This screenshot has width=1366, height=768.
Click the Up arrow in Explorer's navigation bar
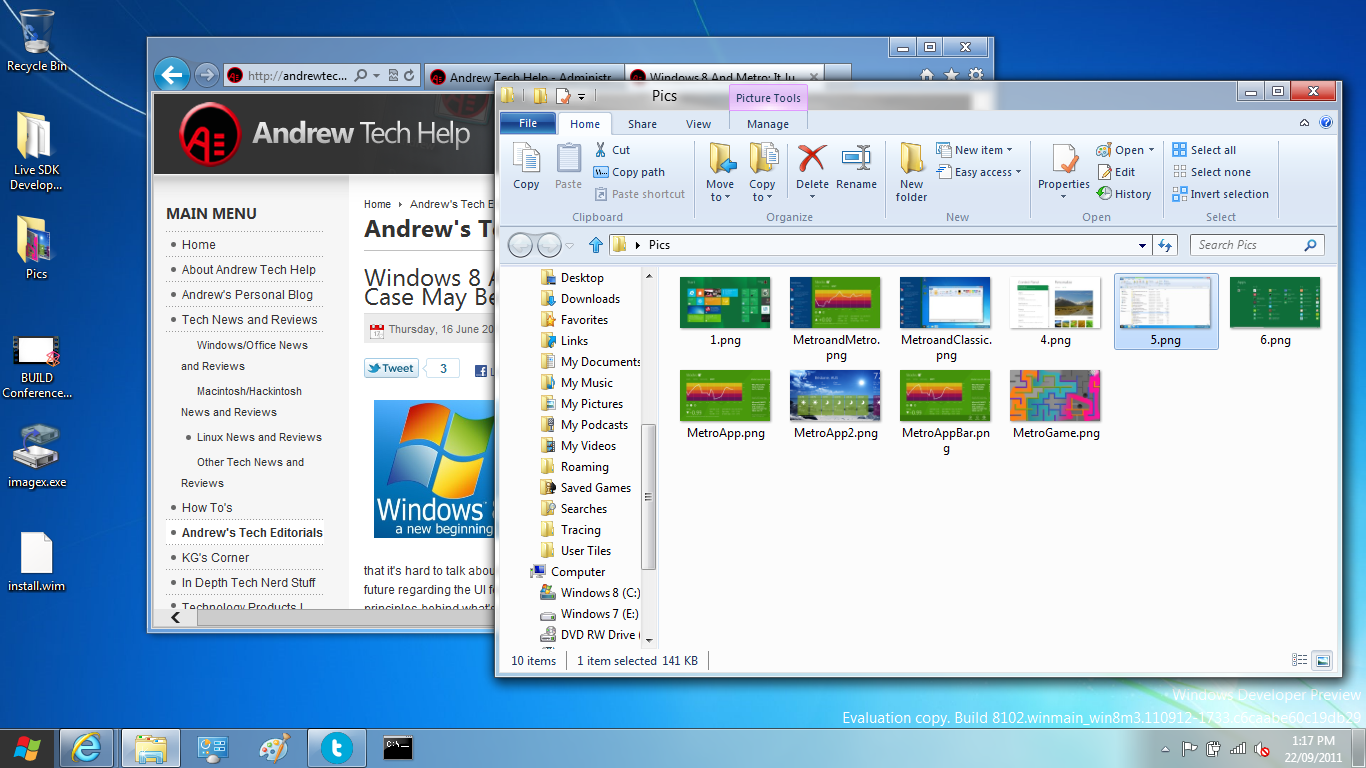(x=597, y=244)
